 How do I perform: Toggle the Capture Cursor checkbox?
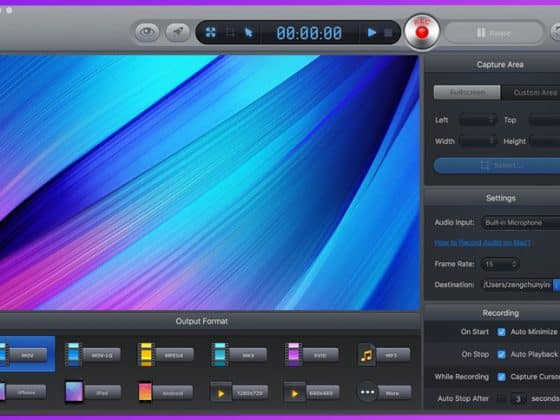[501, 377]
